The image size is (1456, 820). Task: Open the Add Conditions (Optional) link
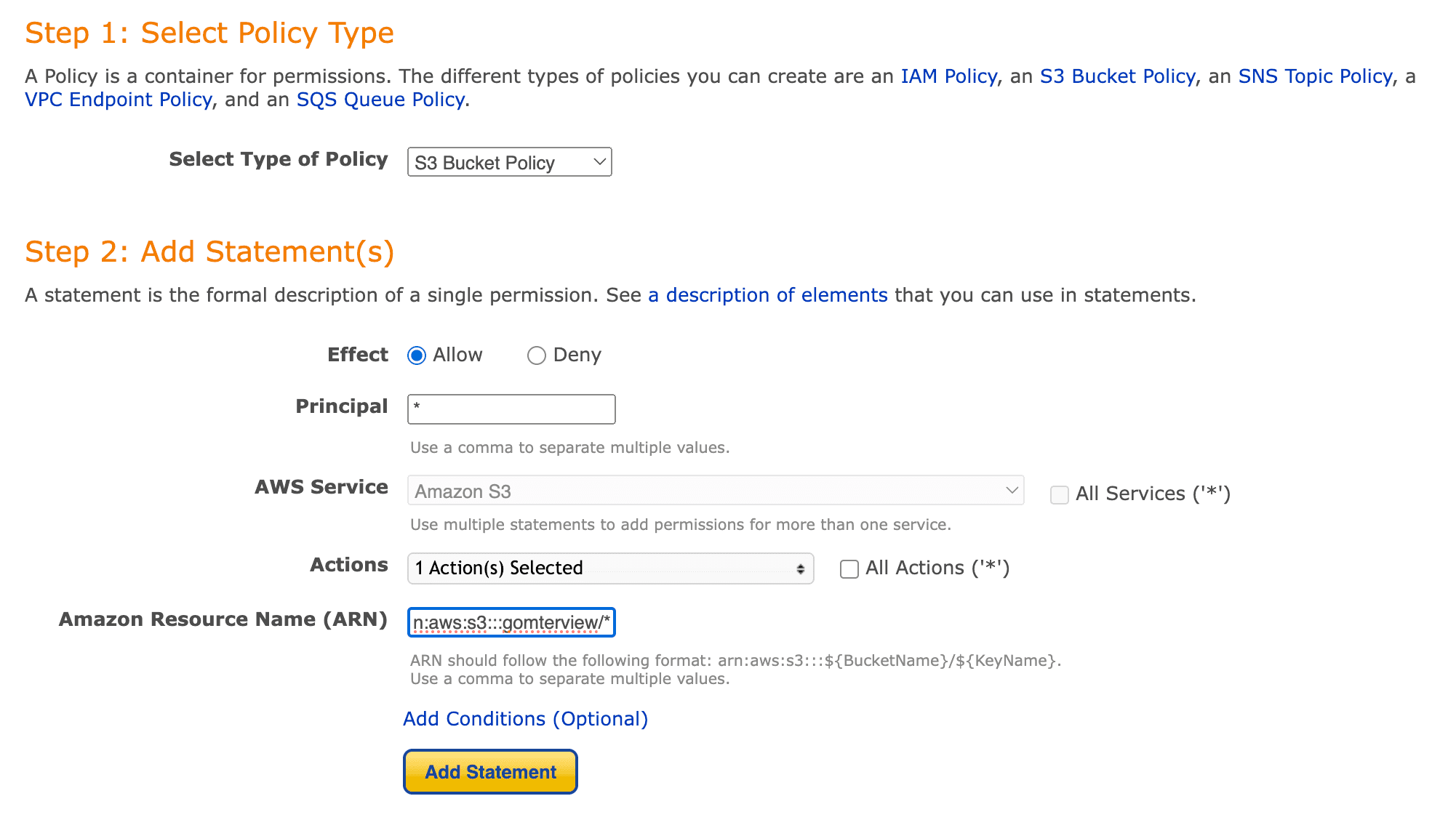525,719
